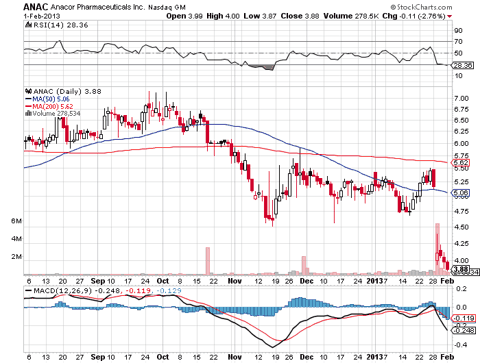Click the 6M volume axis label
480x363 pixels.
click(x=17, y=221)
